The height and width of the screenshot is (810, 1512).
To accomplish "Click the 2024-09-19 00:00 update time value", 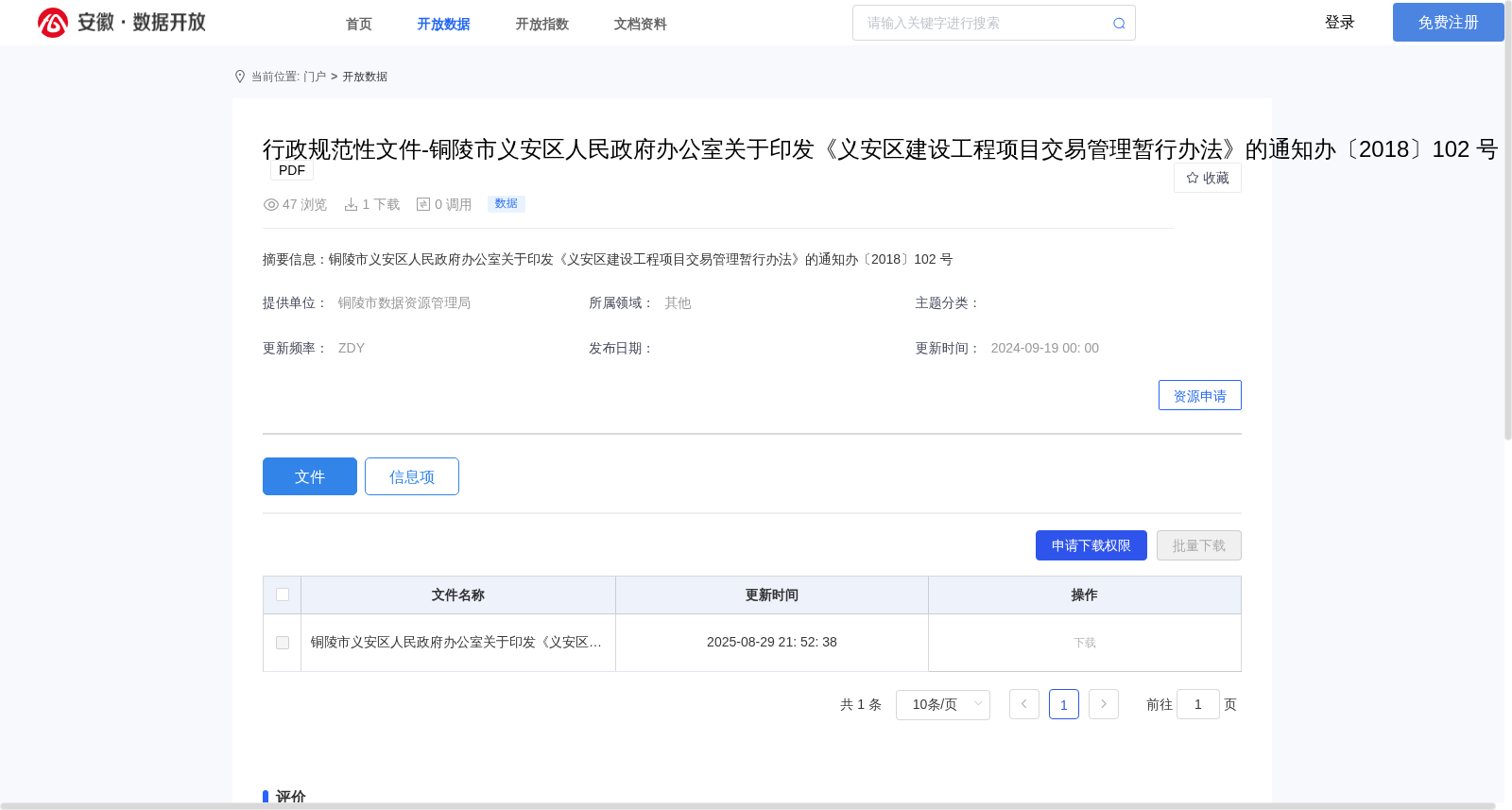I will pyautogui.click(x=1045, y=348).
